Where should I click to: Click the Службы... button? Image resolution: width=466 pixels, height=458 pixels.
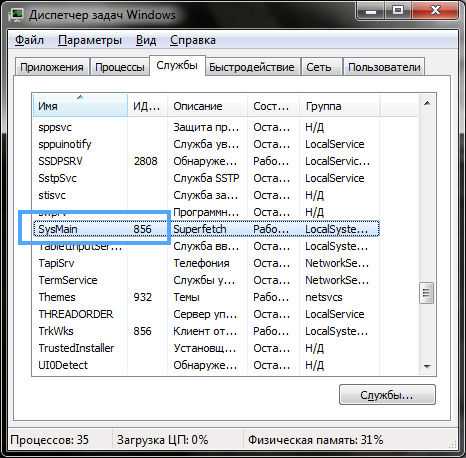click(x=387, y=395)
